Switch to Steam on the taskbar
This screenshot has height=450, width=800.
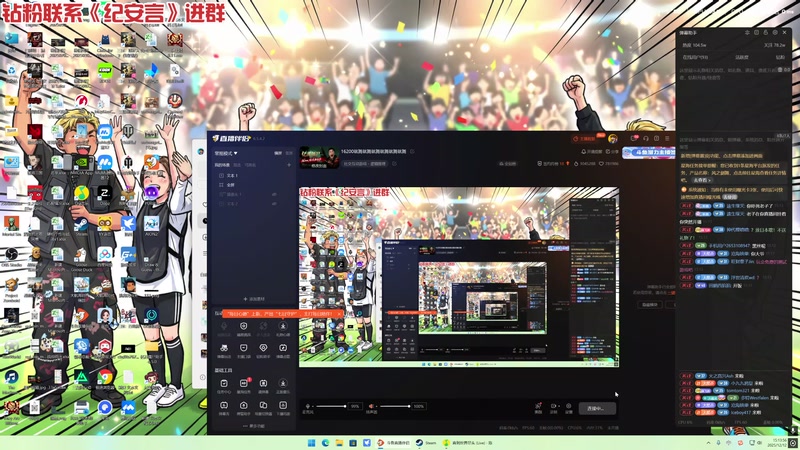click(x=426, y=443)
